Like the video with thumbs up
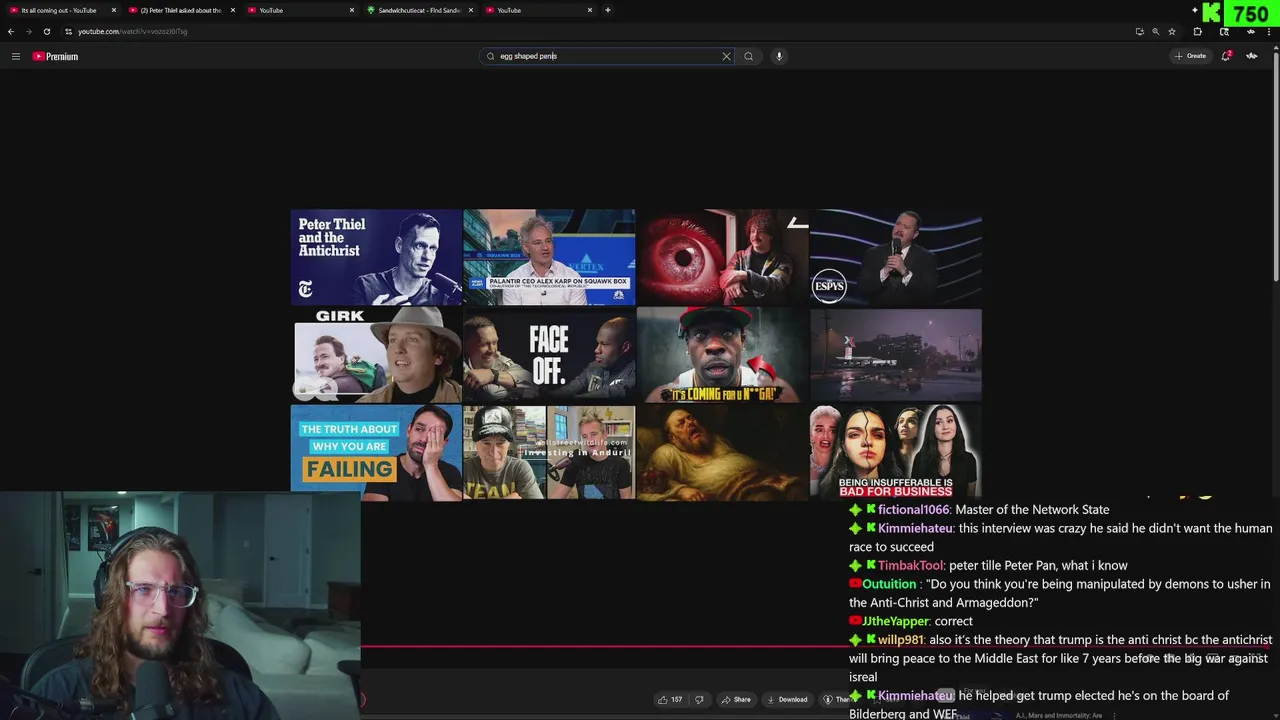 [669, 699]
